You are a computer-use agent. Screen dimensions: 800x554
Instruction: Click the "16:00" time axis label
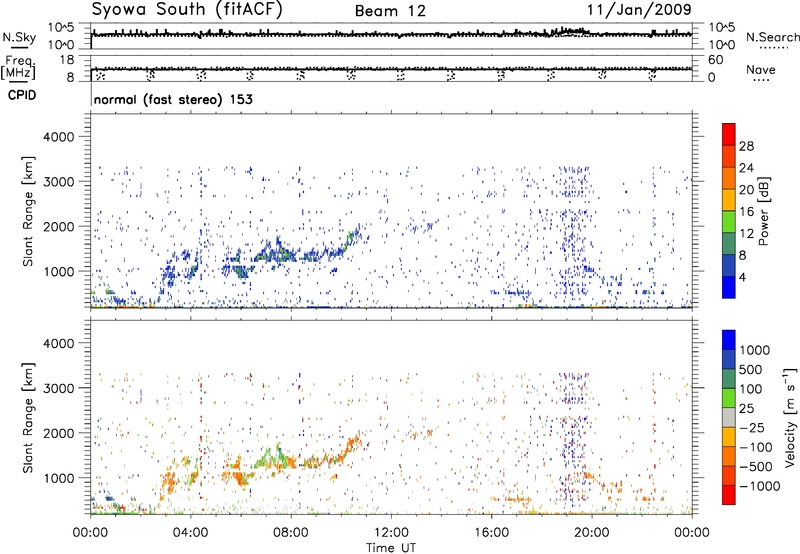492,533
